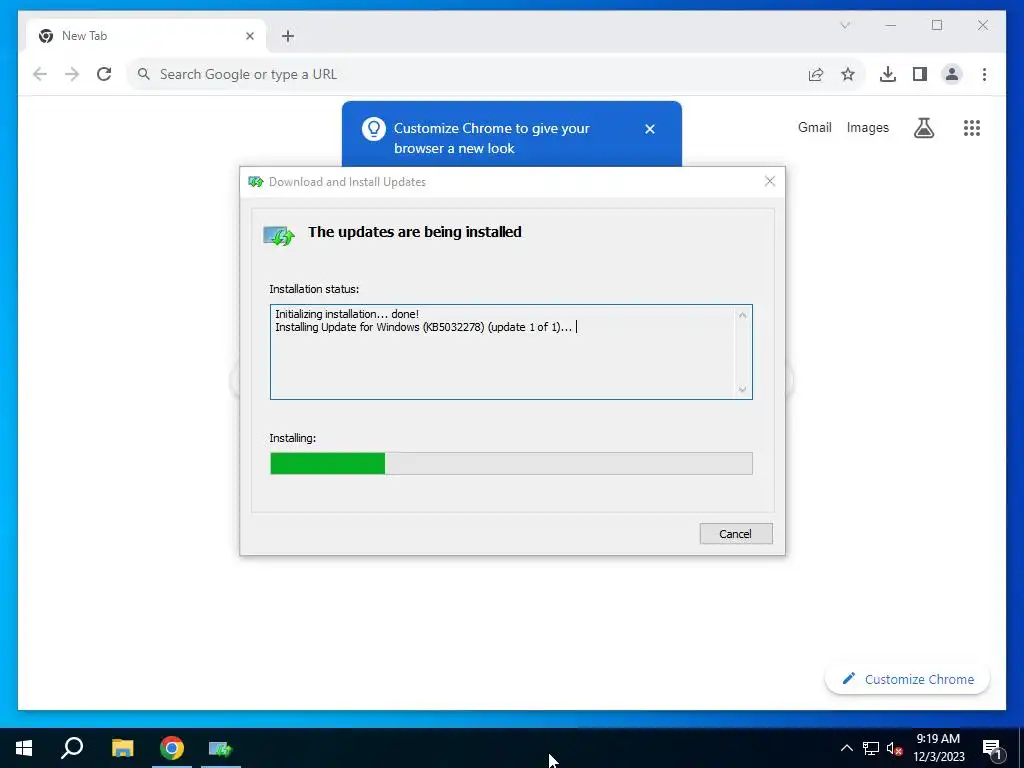Open tab search chevron in title bar
Image resolution: width=1024 pixels, height=768 pixels.
(x=845, y=25)
